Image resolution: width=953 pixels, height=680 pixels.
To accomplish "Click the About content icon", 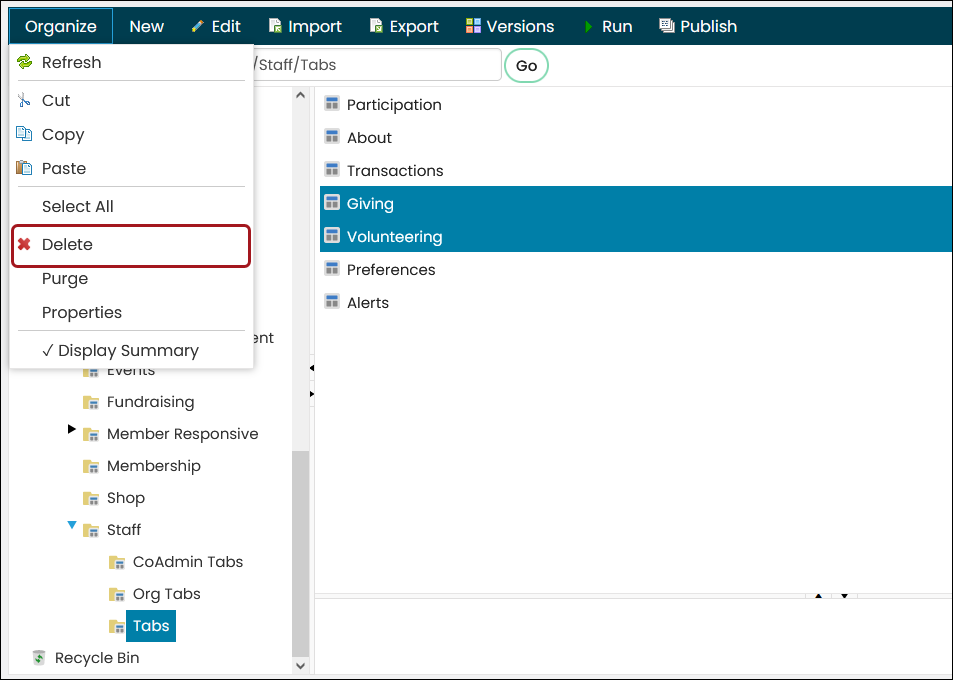I will point(332,136).
